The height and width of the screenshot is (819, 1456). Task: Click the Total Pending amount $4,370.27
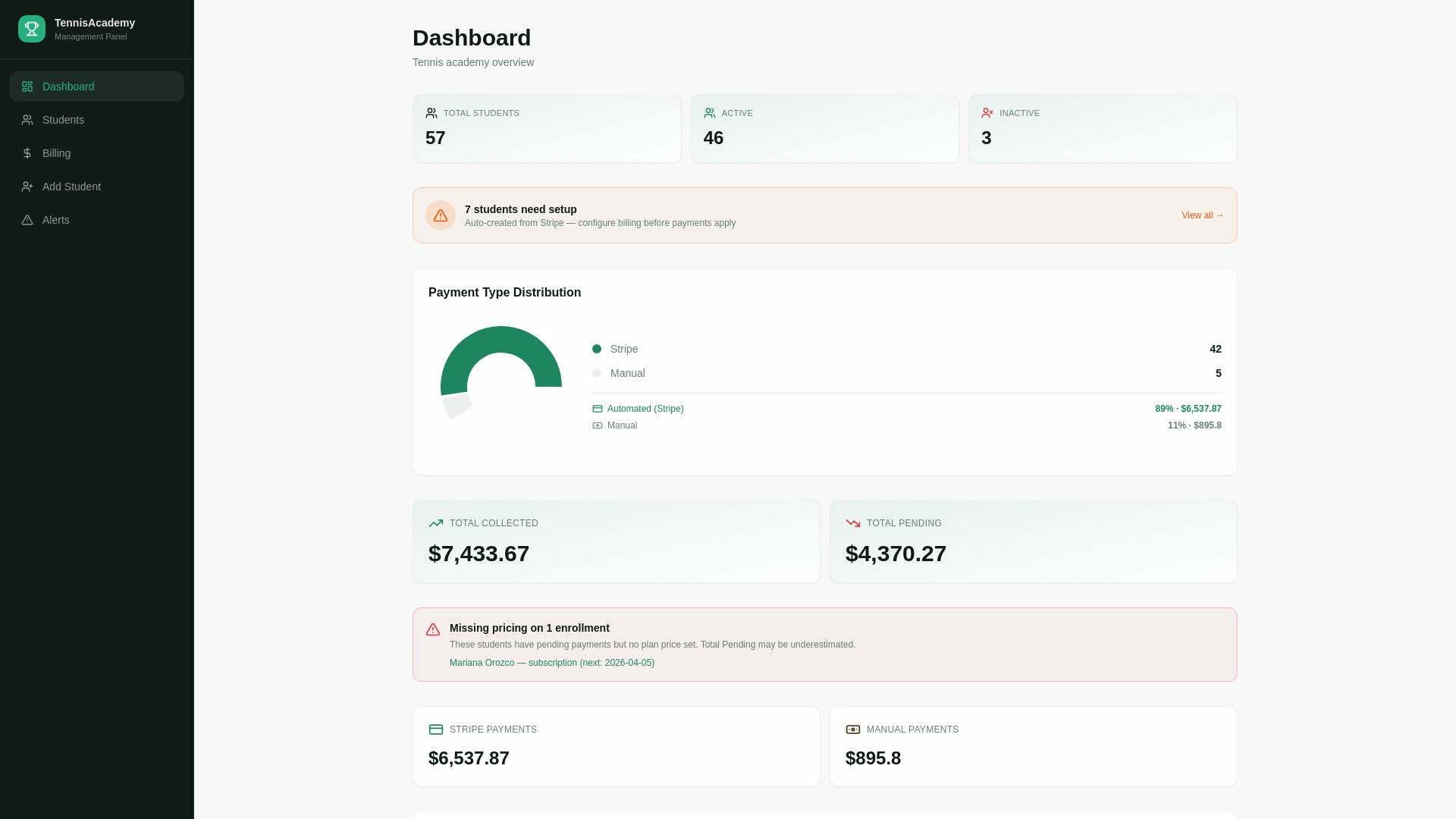click(x=896, y=554)
